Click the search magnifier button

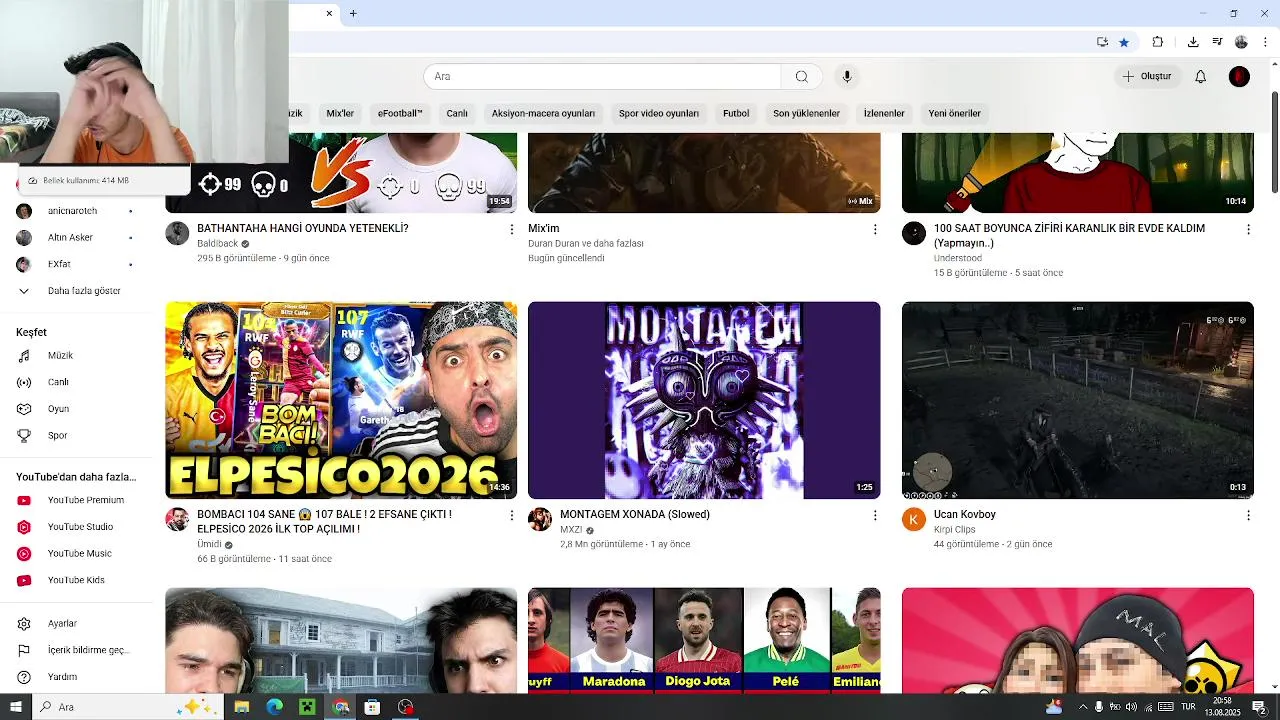pyautogui.click(x=801, y=76)
